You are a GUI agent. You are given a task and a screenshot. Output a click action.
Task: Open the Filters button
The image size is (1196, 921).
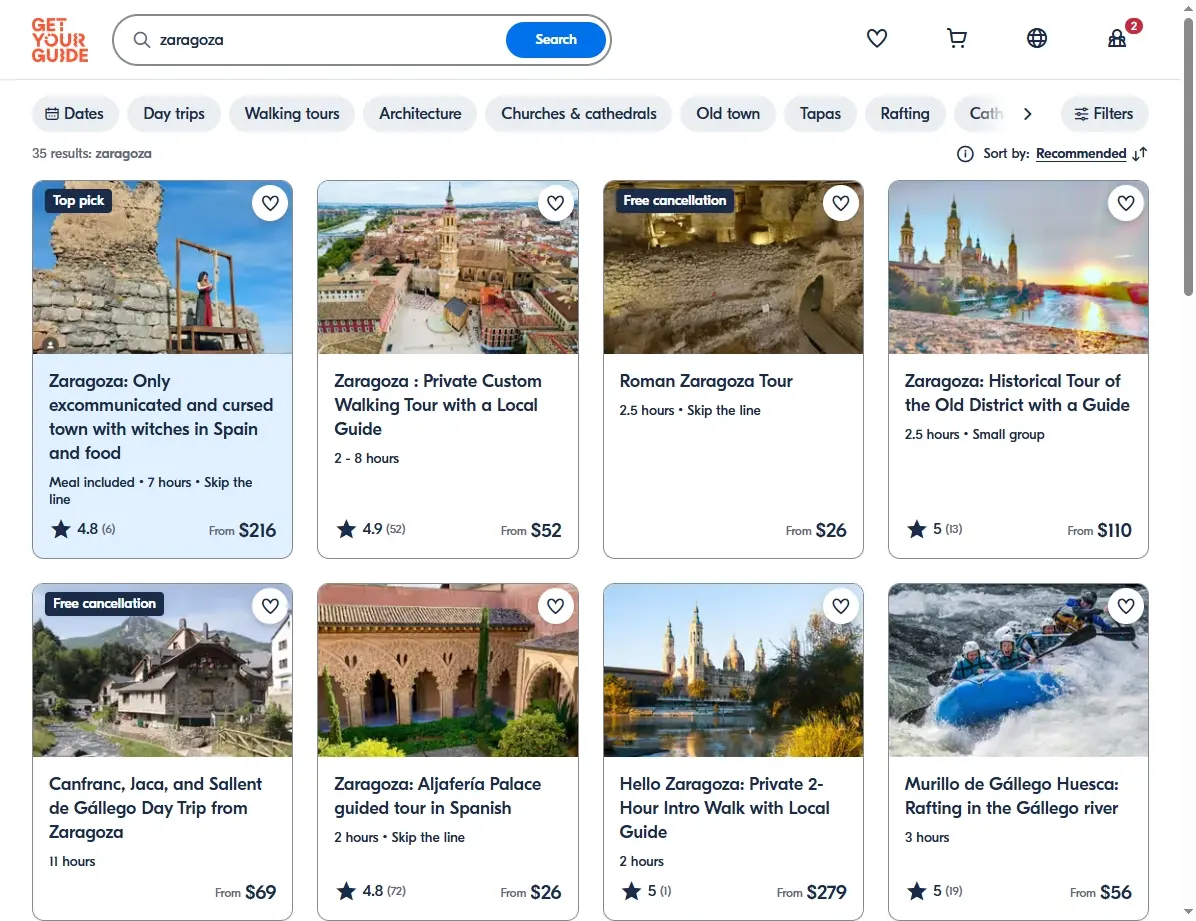tap(1104, 114)
